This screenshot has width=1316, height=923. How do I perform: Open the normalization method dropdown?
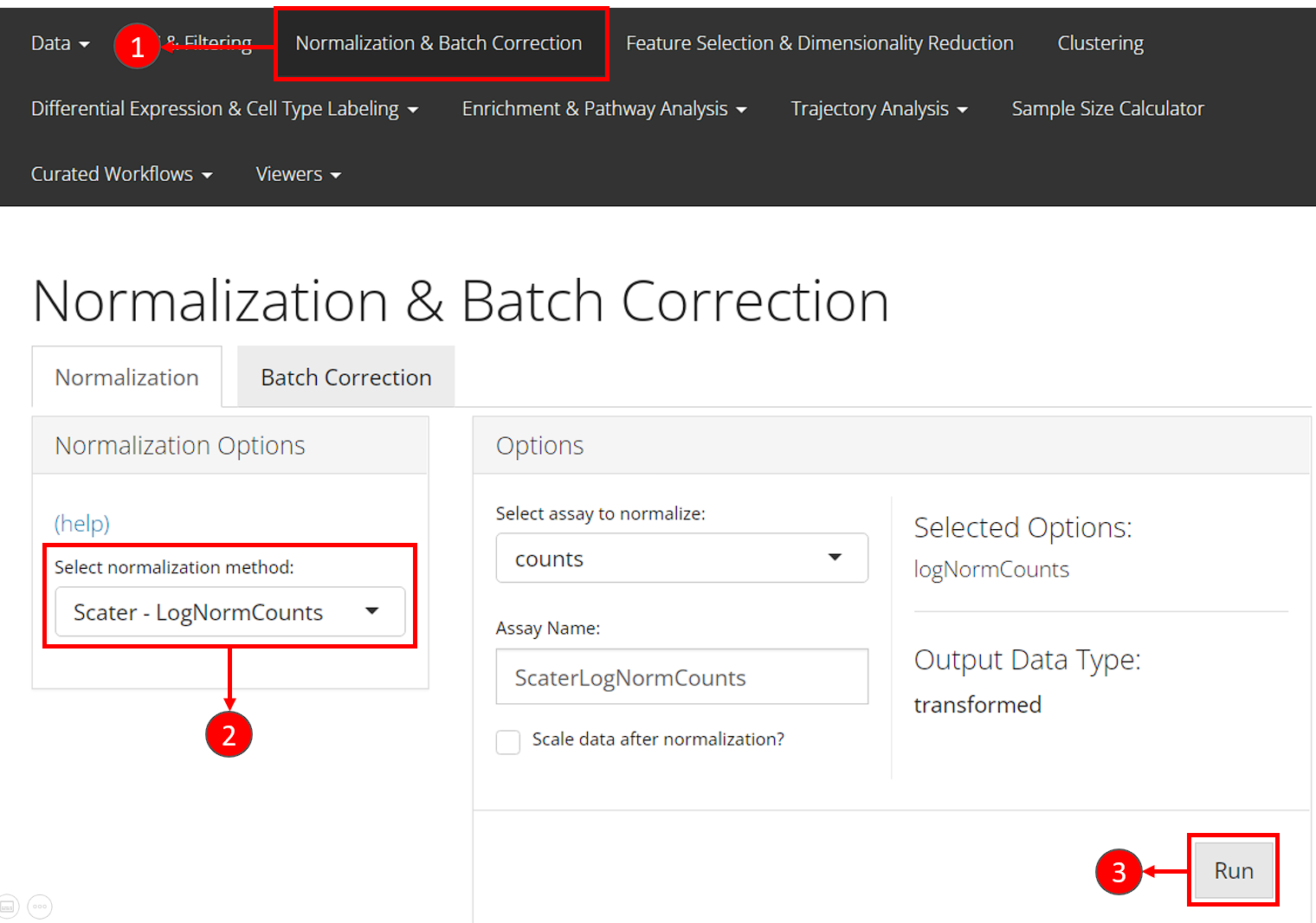pyautogui.click(x=229, y=612)
